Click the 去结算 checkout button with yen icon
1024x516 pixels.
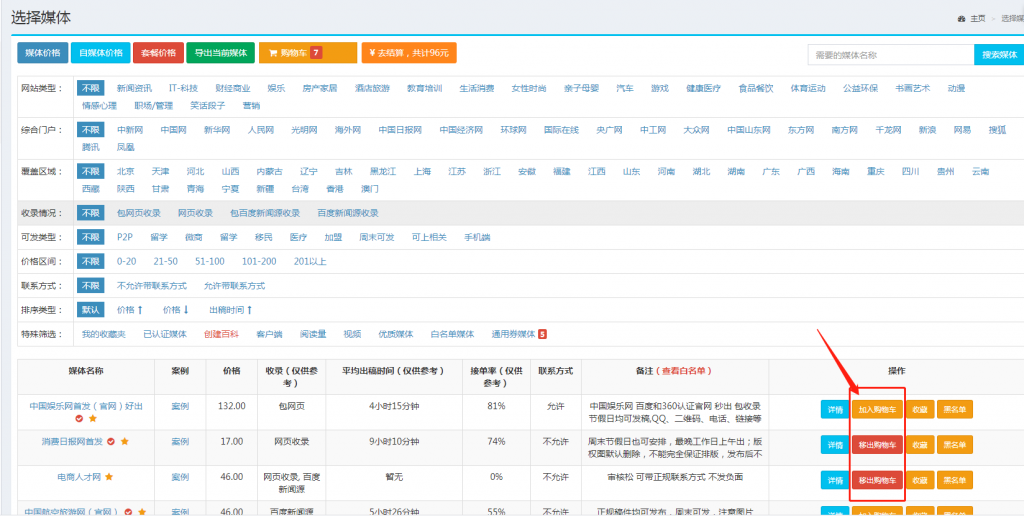[x=410, y=53]
